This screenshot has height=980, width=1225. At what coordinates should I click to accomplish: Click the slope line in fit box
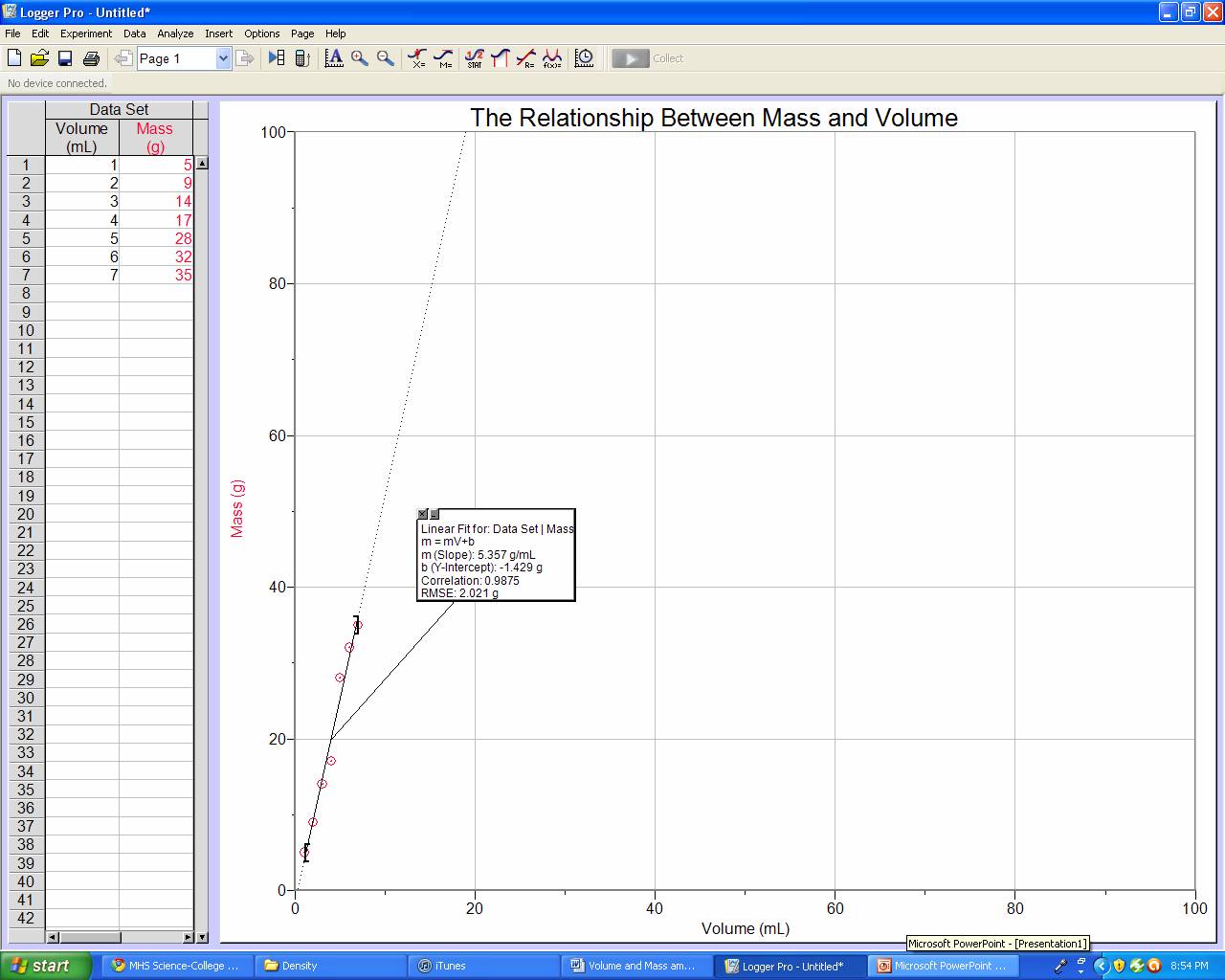tap(479, 555)
